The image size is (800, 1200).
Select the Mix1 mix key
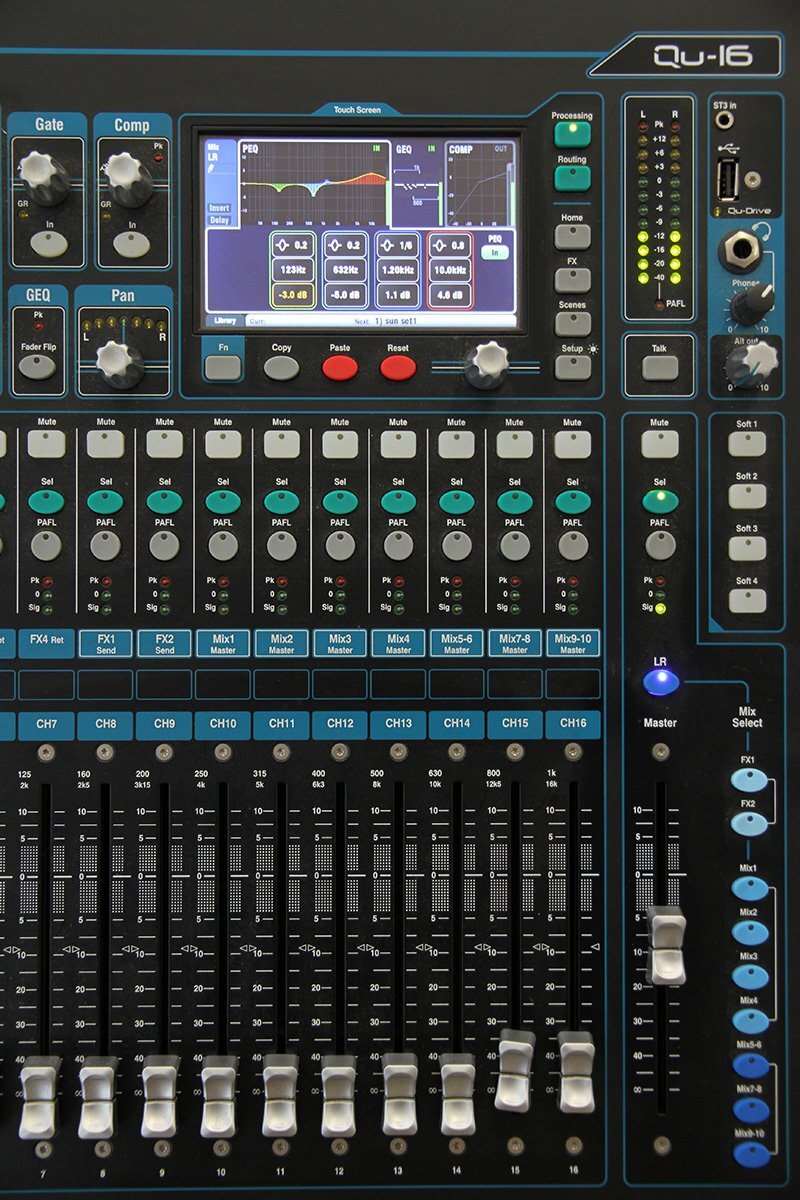750,889
